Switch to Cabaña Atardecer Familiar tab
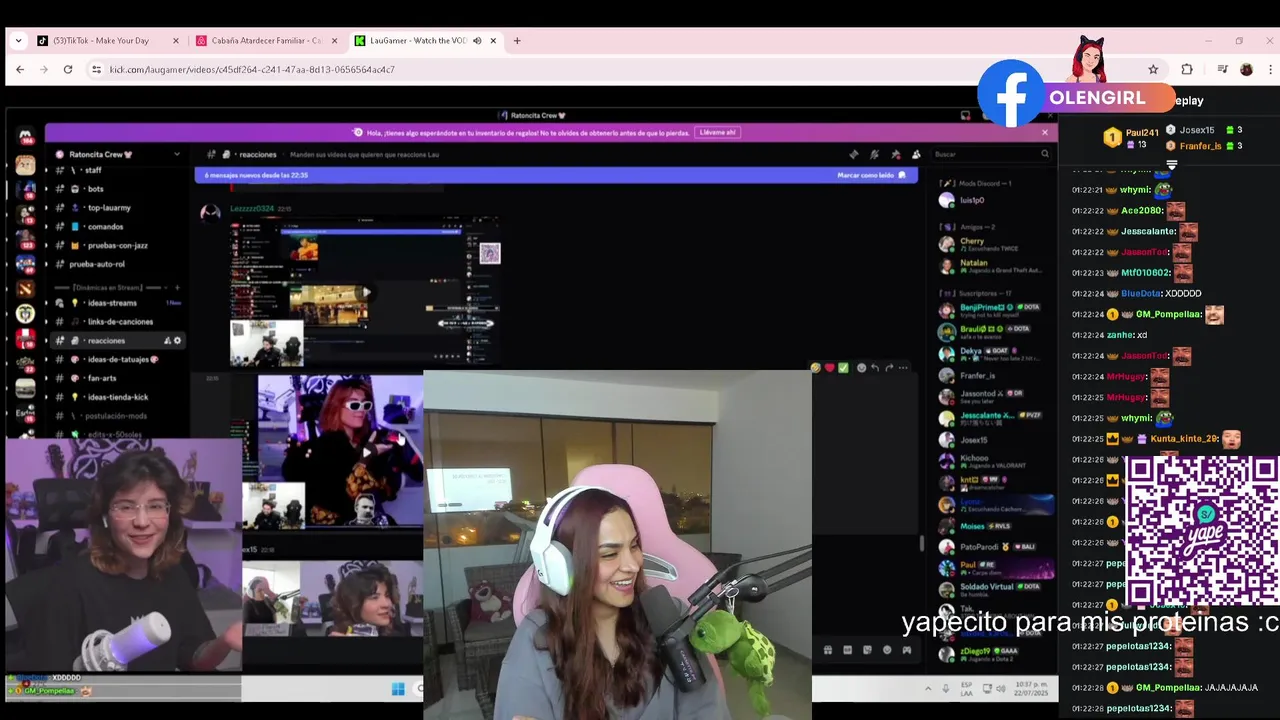 click(266, 41)
